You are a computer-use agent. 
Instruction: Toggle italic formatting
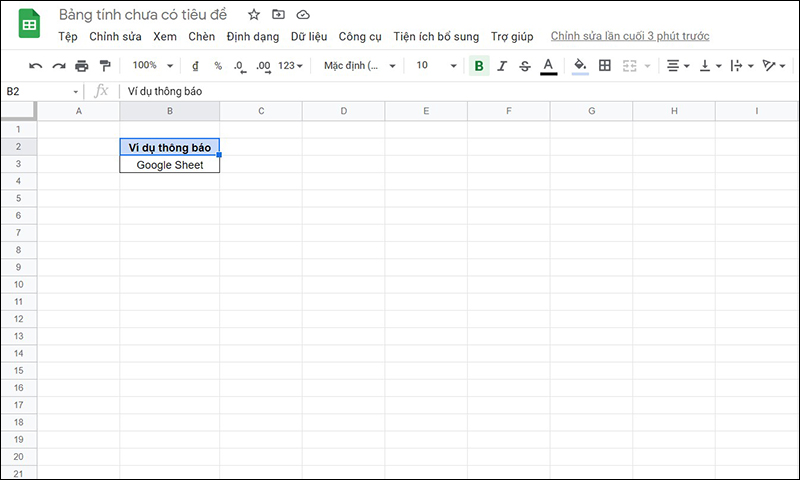click(502, 66)
